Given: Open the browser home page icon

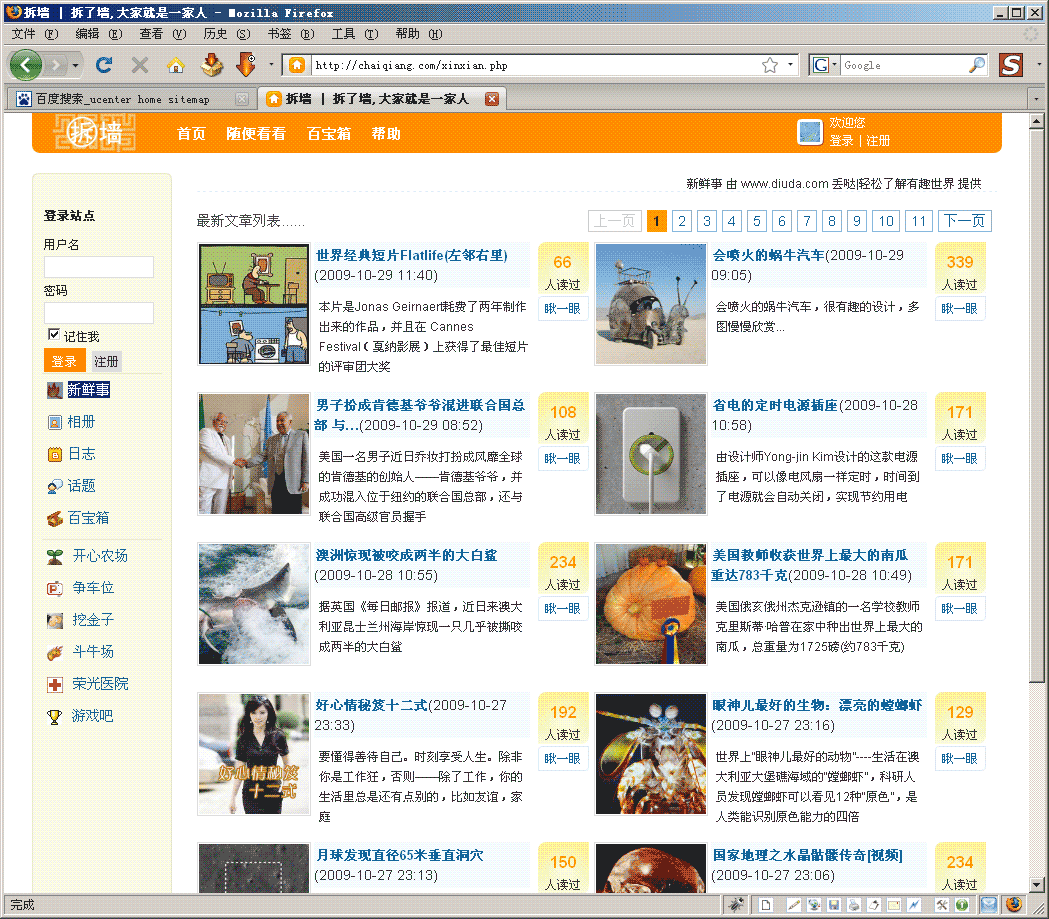Looking at the screenshot, I should 176,65.
